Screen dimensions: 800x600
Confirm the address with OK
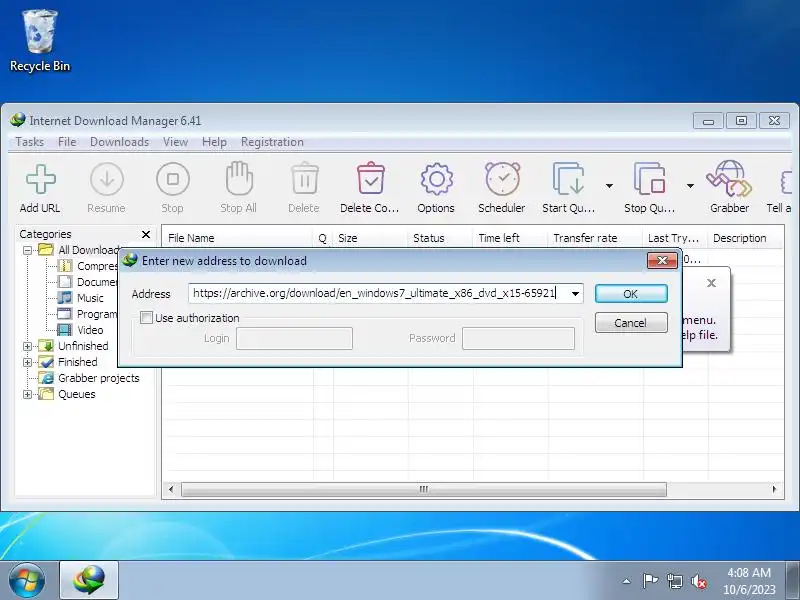coord(631,293)
